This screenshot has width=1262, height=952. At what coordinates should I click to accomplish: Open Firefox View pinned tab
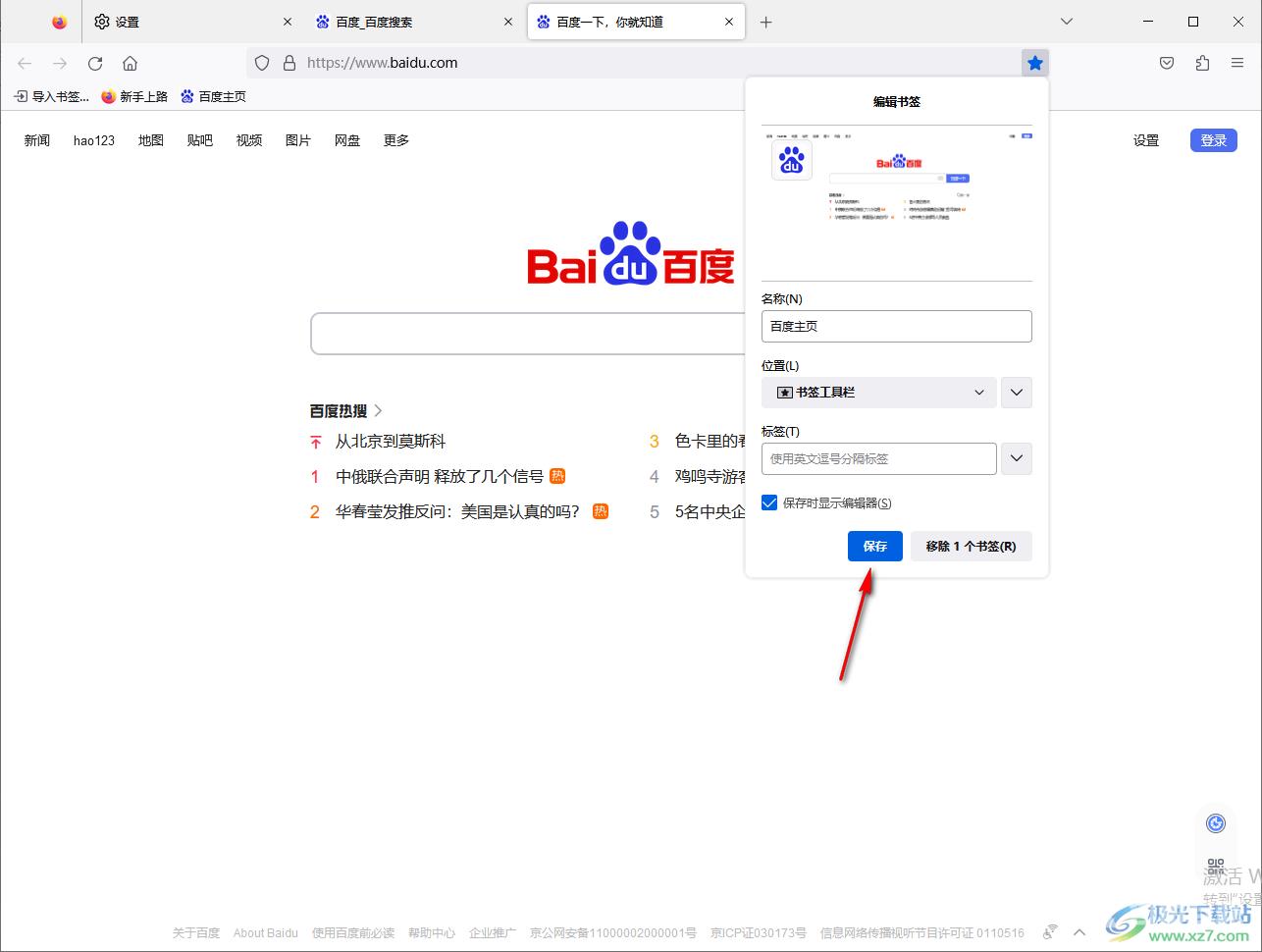[60, 22]
